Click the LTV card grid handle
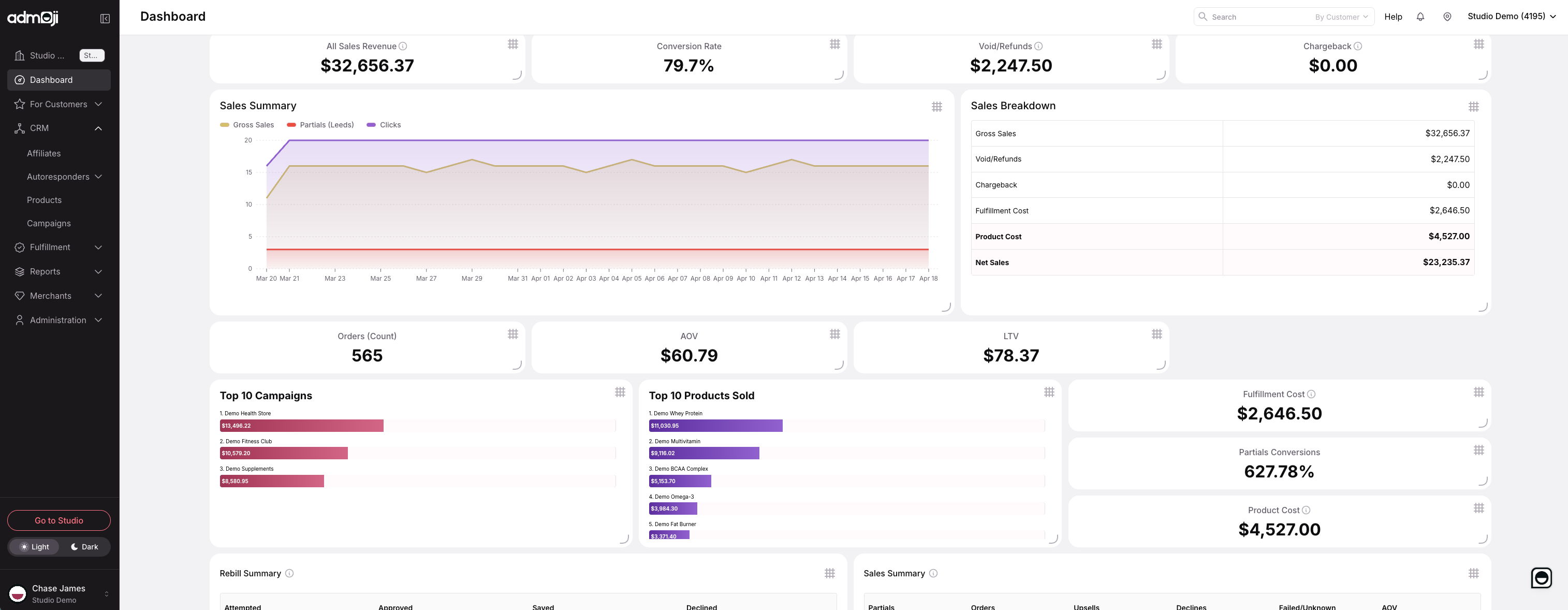This screenshot has width=1568, height=610. (x=1157, y=333)
